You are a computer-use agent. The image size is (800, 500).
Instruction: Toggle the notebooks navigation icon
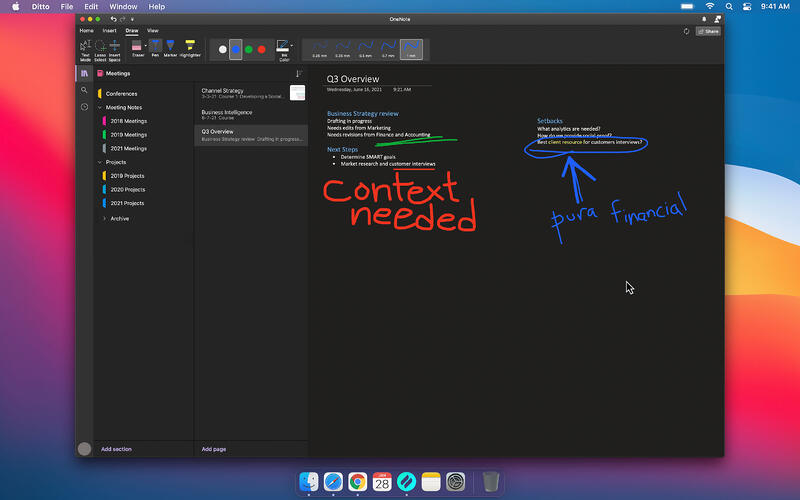click(84, 73)
